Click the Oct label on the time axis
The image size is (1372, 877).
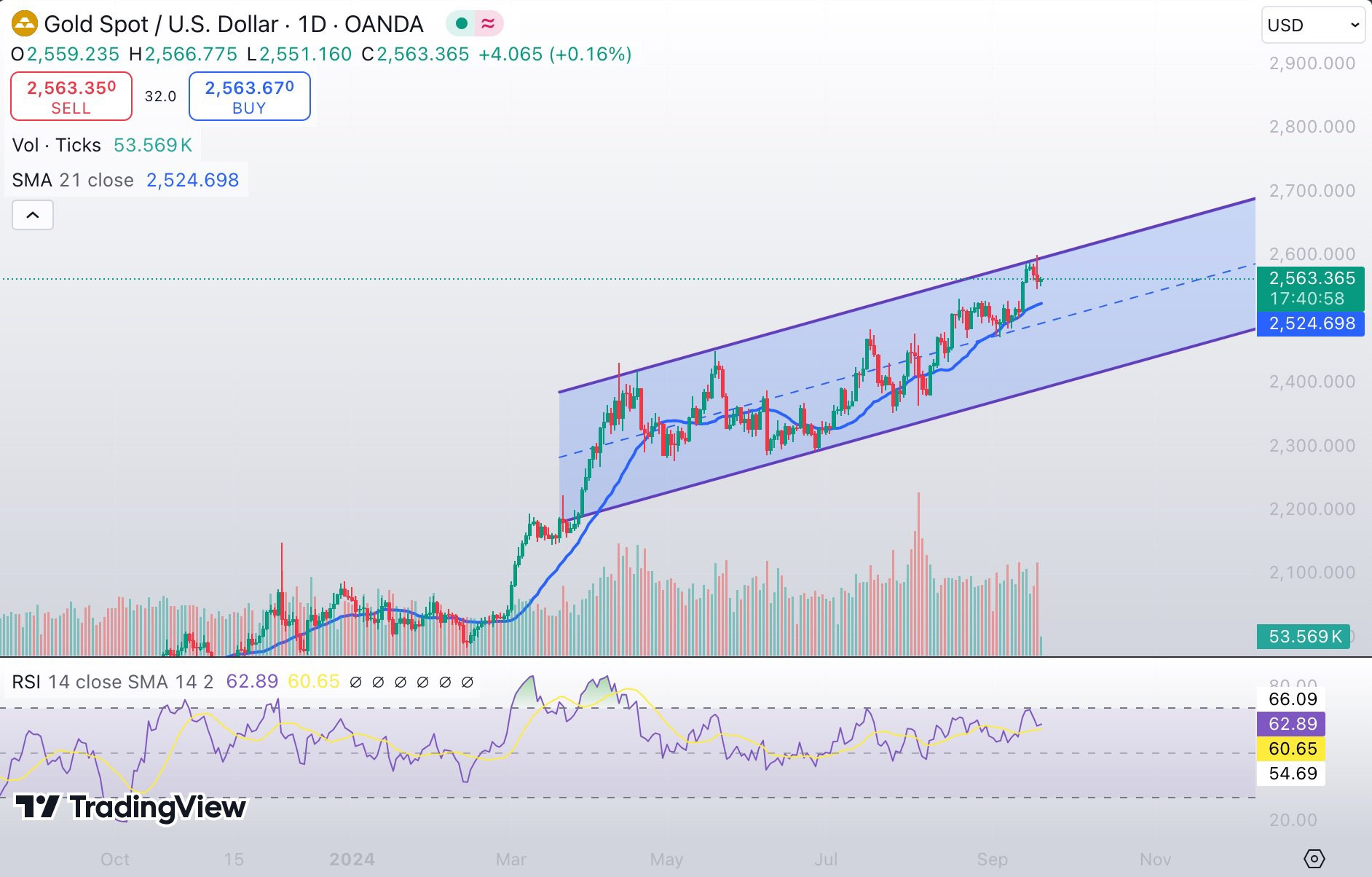click(115, 860)
